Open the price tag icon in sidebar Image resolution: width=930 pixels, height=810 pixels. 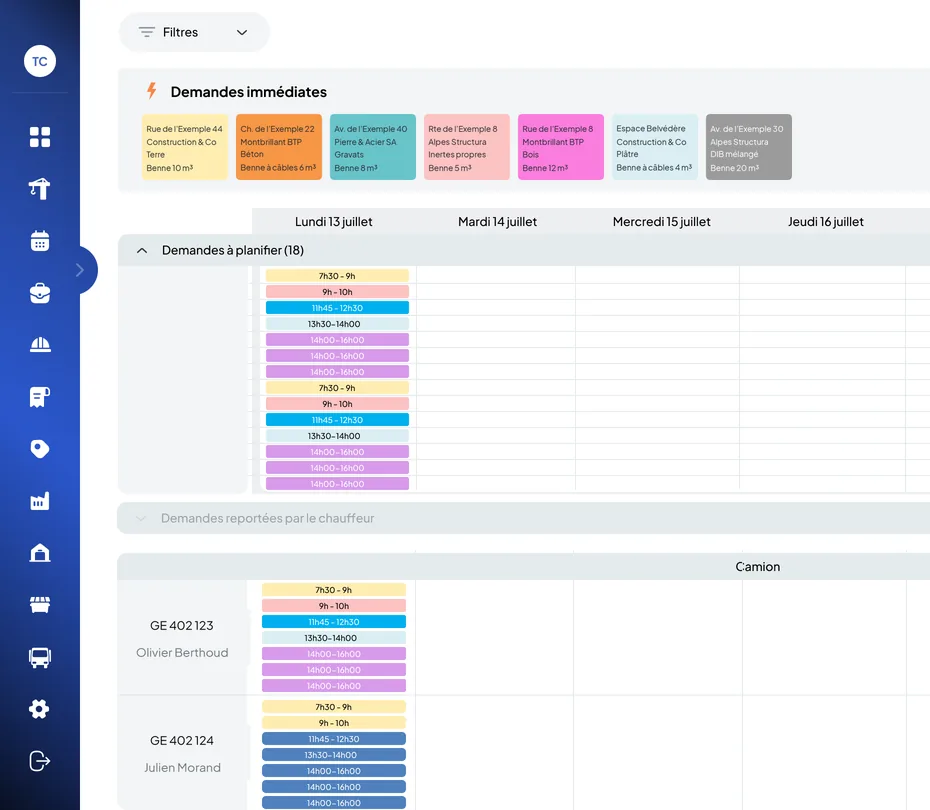40,449
